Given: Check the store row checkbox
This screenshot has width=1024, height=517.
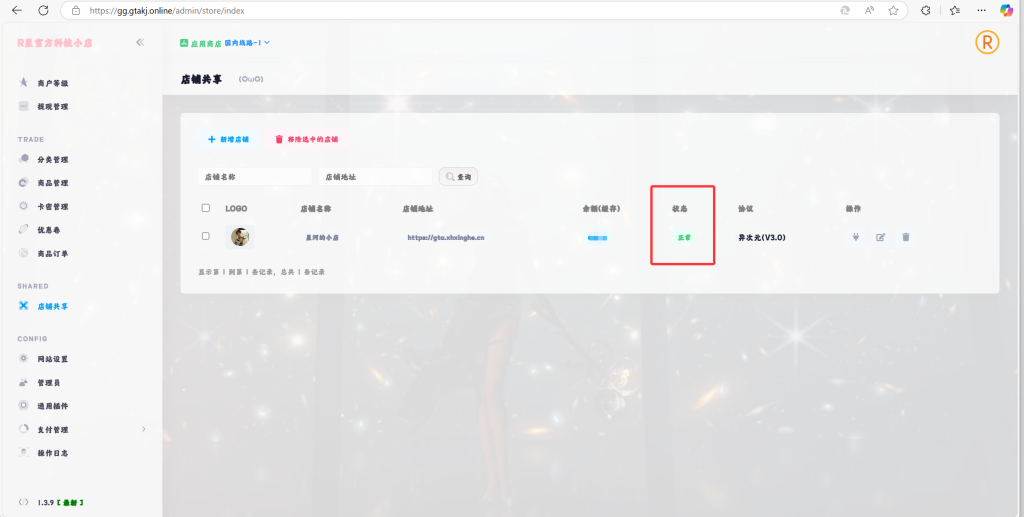Looking at the screenshot, I should 206,237.
